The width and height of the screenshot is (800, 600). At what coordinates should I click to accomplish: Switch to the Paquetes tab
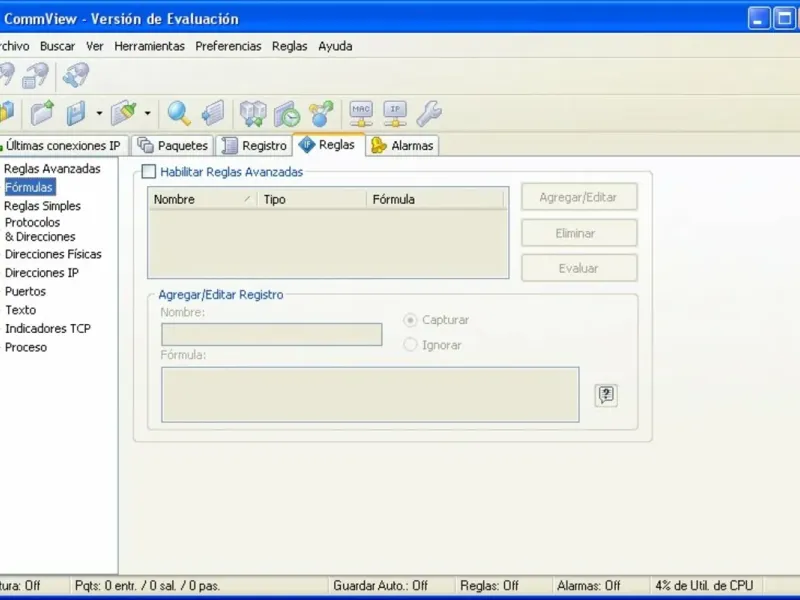(173, 145)
